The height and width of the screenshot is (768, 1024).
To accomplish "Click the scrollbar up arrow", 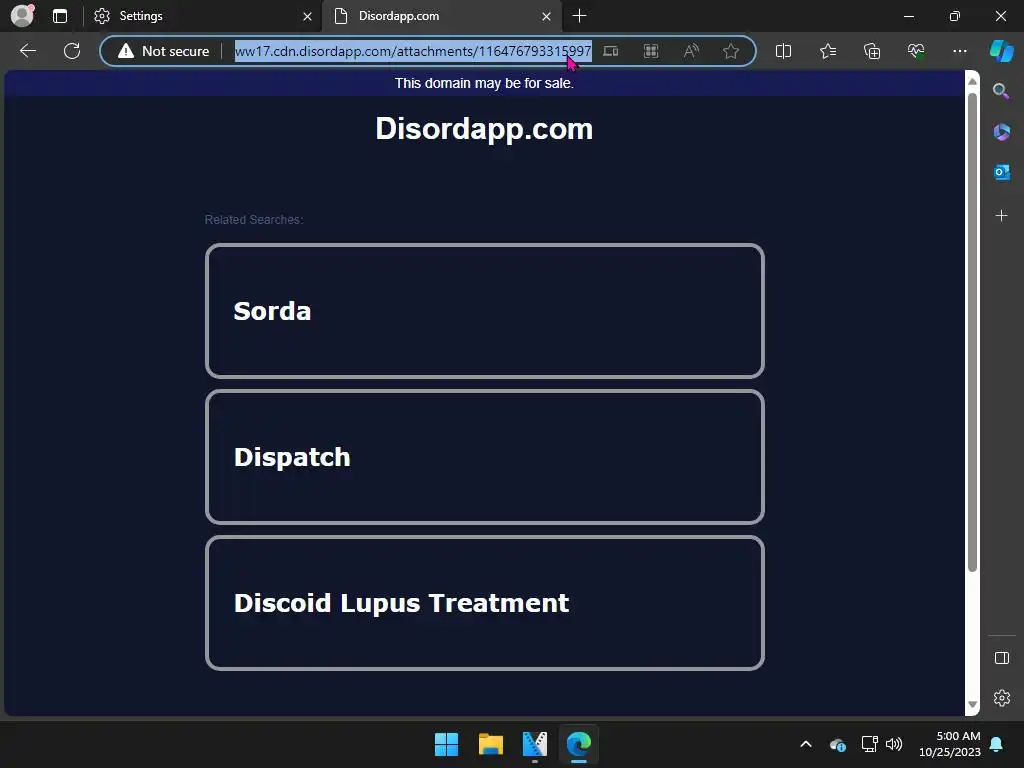I will tap(972, 81).
